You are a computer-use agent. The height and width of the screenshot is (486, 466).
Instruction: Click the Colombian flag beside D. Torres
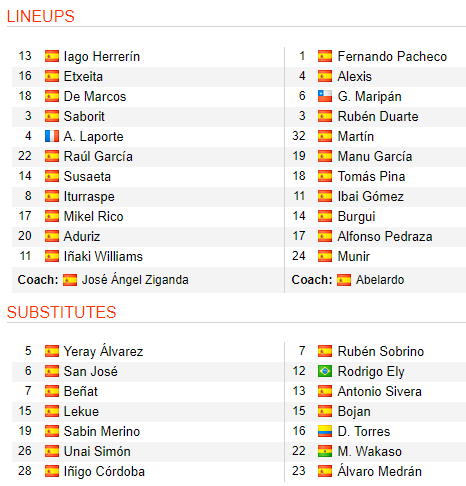pos(325,431)
